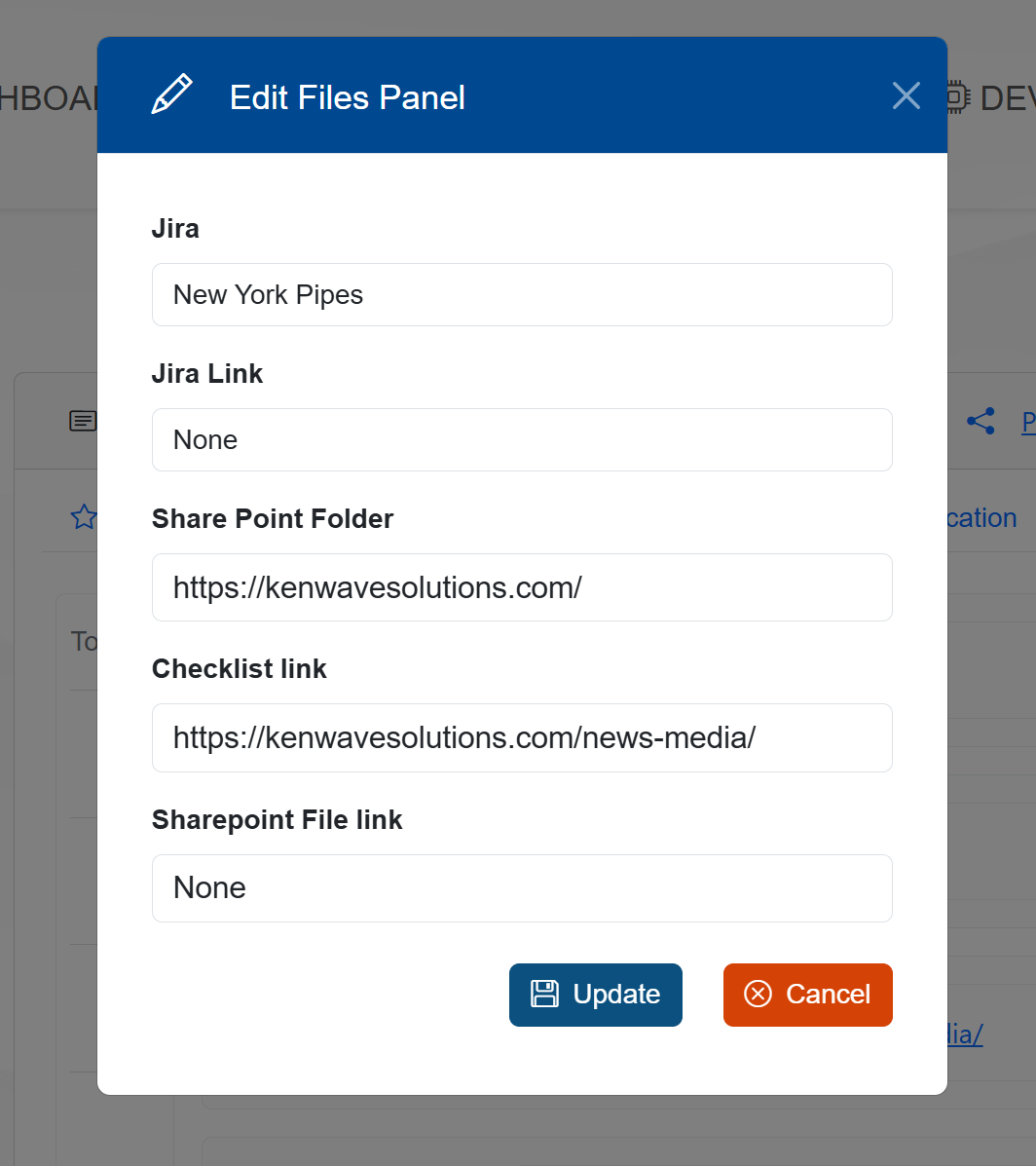Image resolution: width=1036 pixels, height=1166 pixels.
Task: Open the DEV menu item
Action: point(1007,97)
